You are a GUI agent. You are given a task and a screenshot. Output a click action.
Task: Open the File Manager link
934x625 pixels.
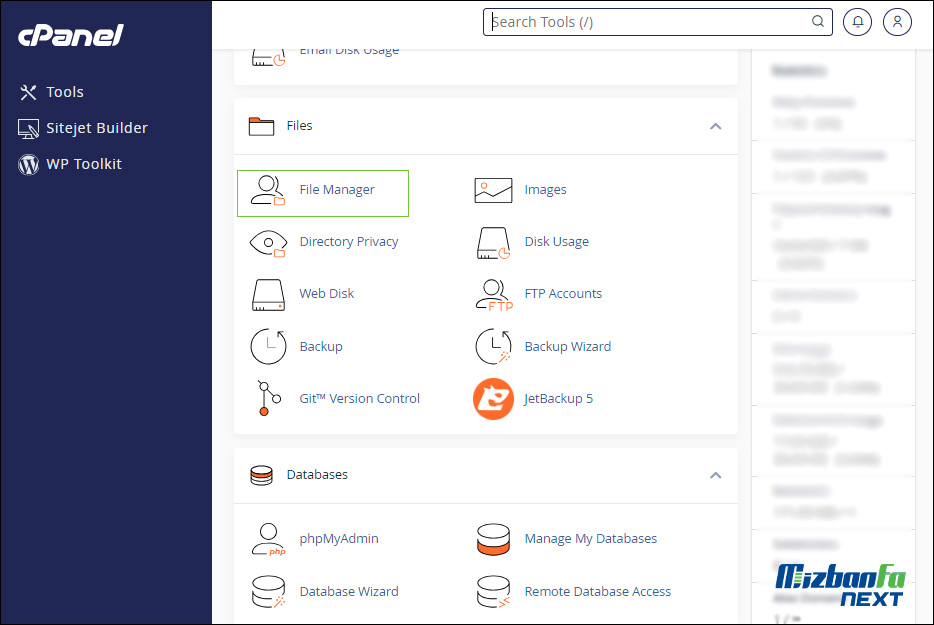[337, 189]
